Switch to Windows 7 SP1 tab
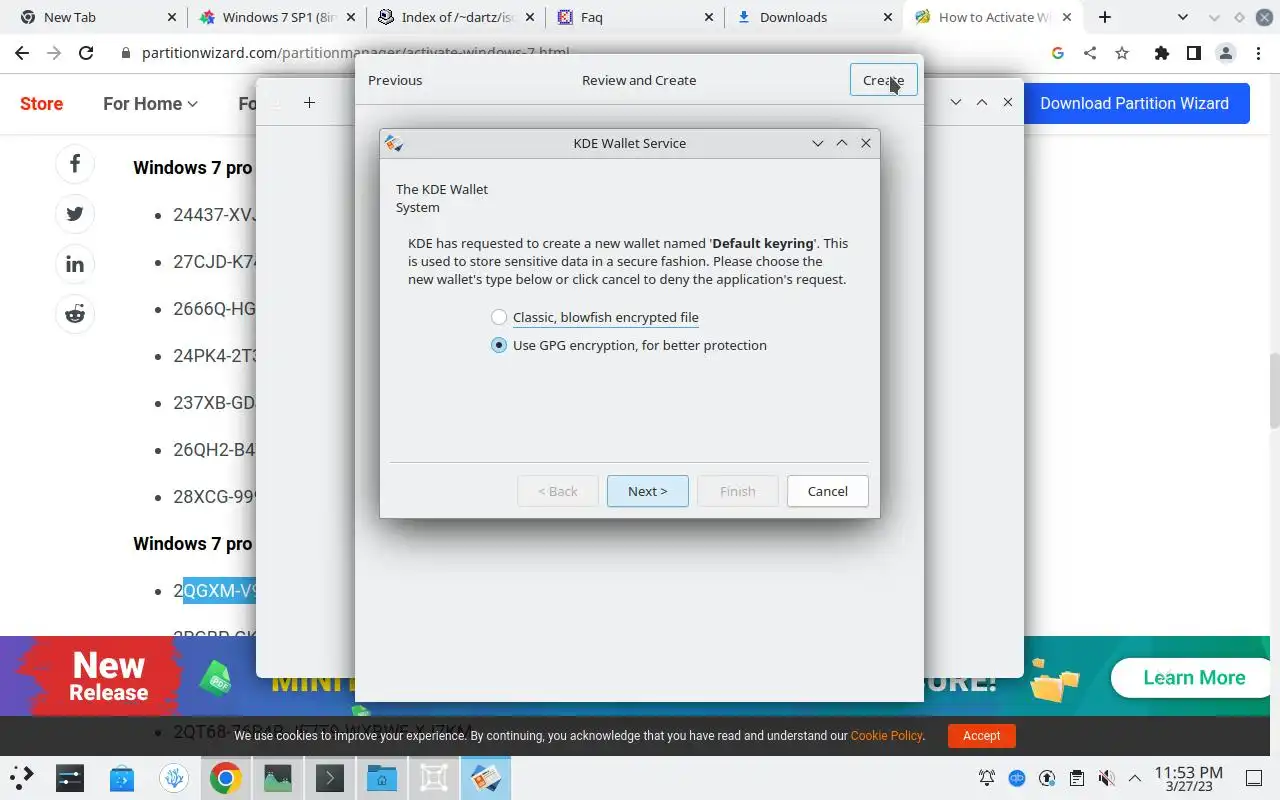Screen dimensions: 1280x800 coord(278,17)
